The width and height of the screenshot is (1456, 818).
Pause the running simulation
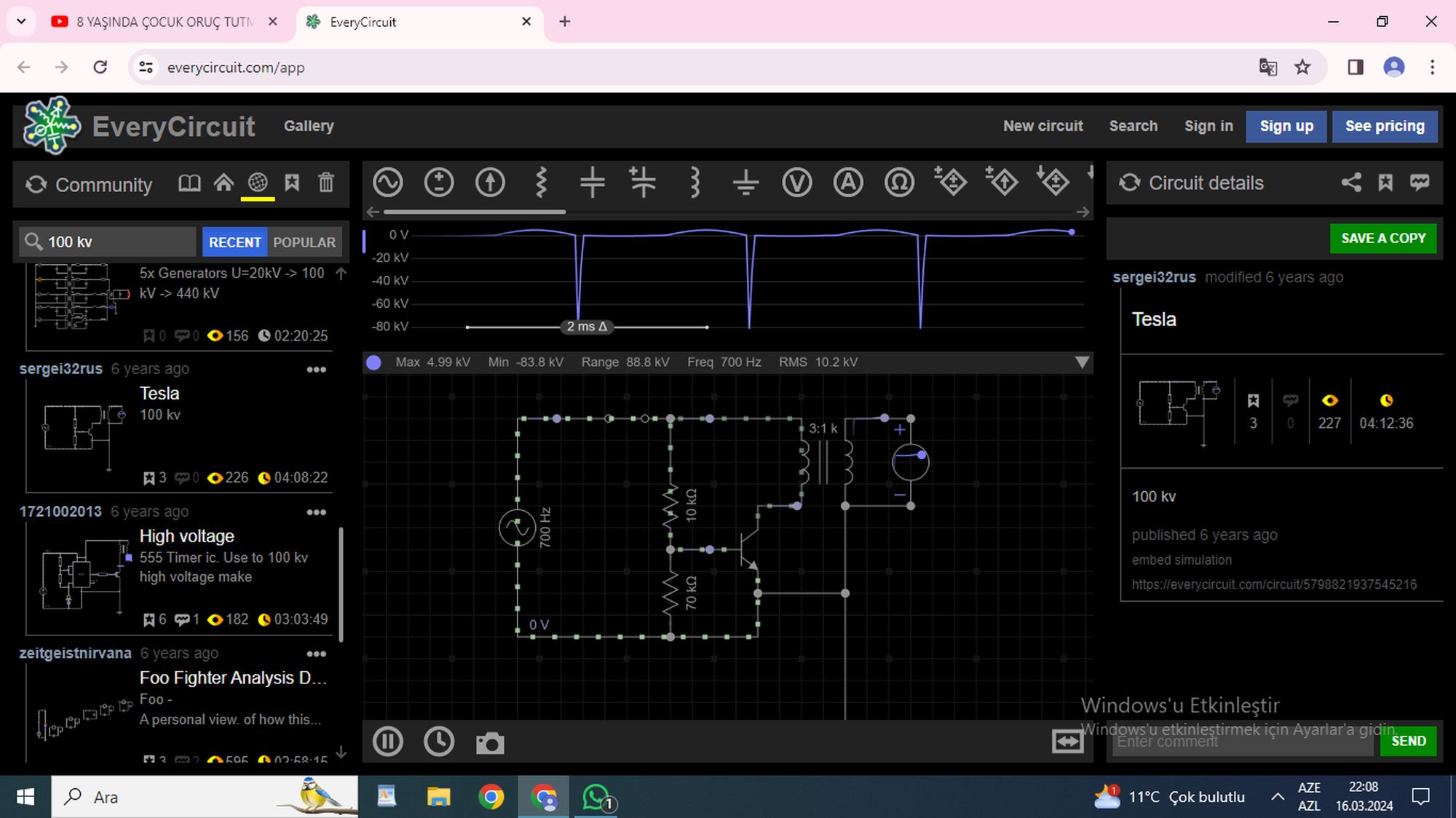[388, 742]
